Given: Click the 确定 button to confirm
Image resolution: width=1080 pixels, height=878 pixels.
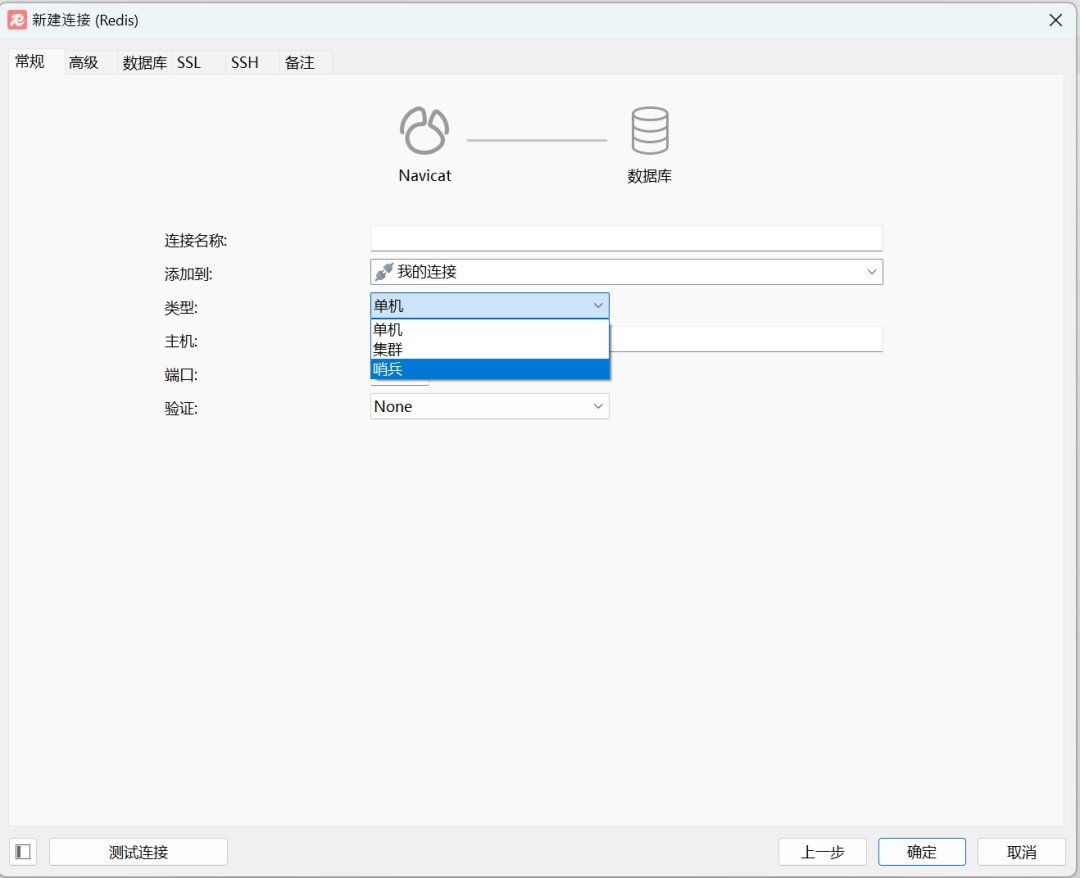Looking at the screenshot, I should (921, 851).
